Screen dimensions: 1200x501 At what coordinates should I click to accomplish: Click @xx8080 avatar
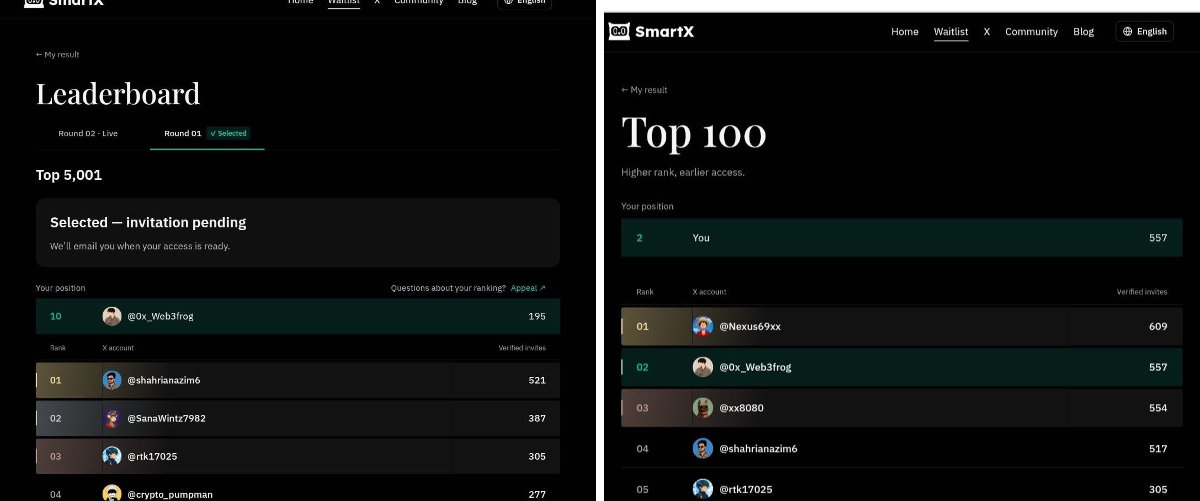[703, 408]
